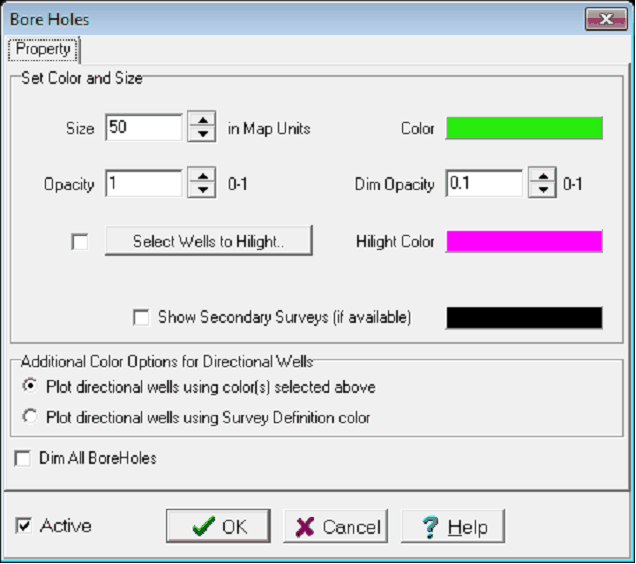636x564 pixels.
Task: Toggle Show Secondary Surveys checkbox
Action: (x=141, y=317)
